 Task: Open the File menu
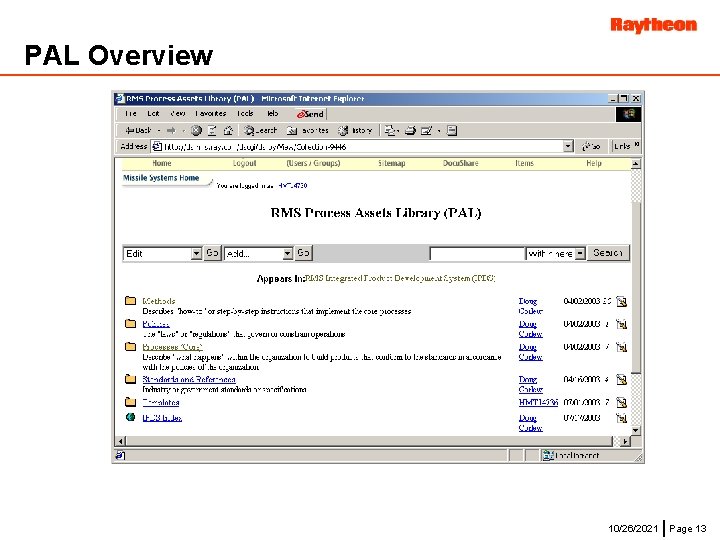131,113
